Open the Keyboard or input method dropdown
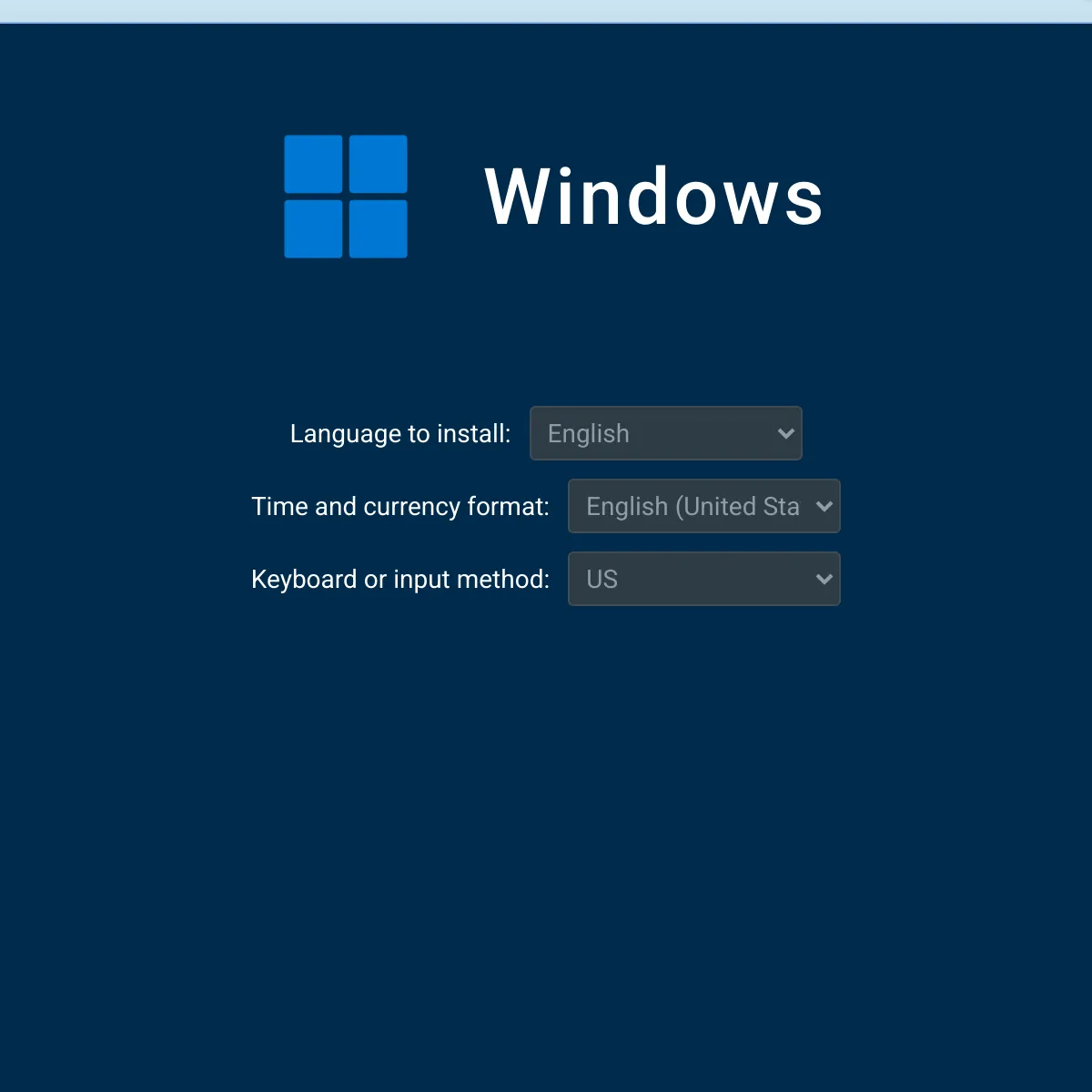This screenshot has height=1092, width=1092. [704, 579]
